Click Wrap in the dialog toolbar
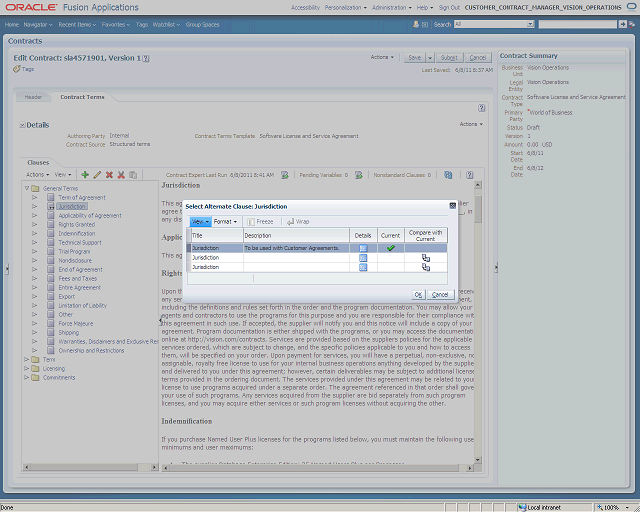The width and height of the screenshot is (640, 512). [298, 222]
